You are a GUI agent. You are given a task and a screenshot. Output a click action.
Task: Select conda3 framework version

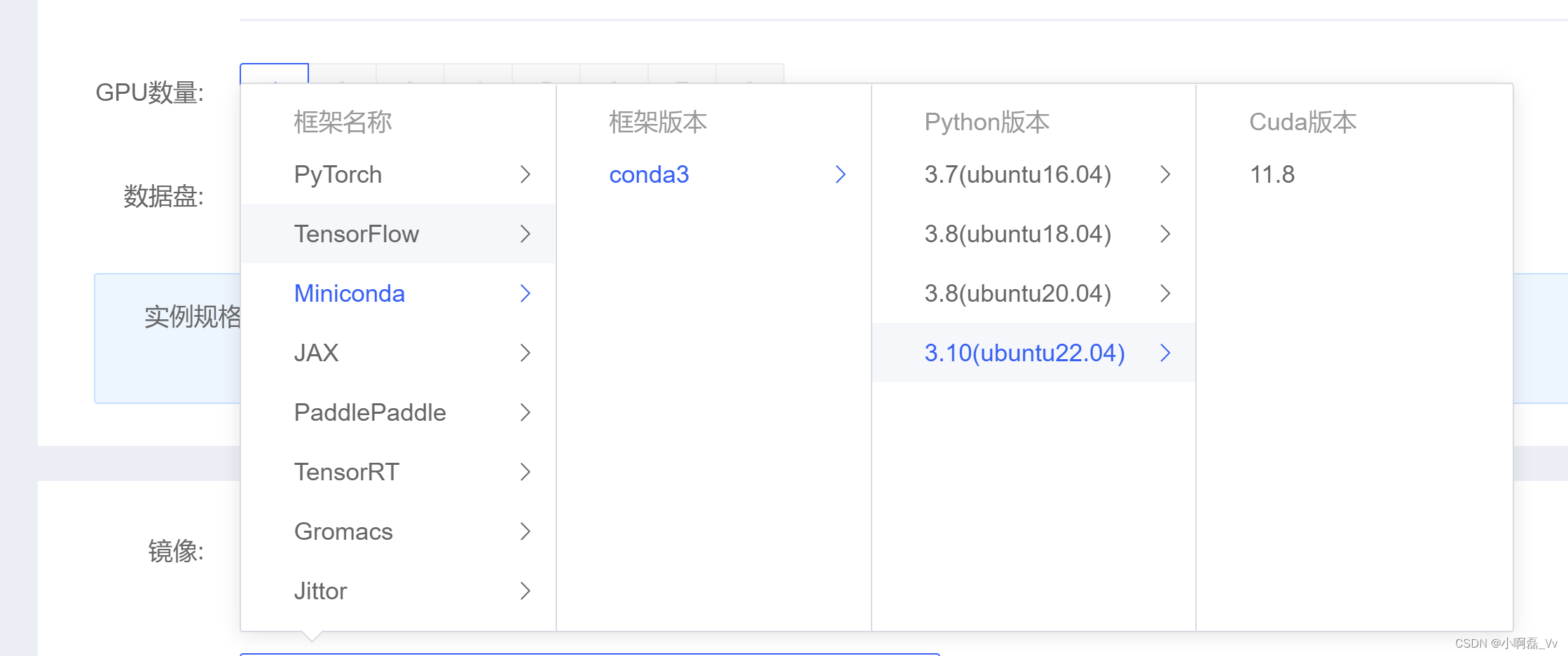click(714, 174)
